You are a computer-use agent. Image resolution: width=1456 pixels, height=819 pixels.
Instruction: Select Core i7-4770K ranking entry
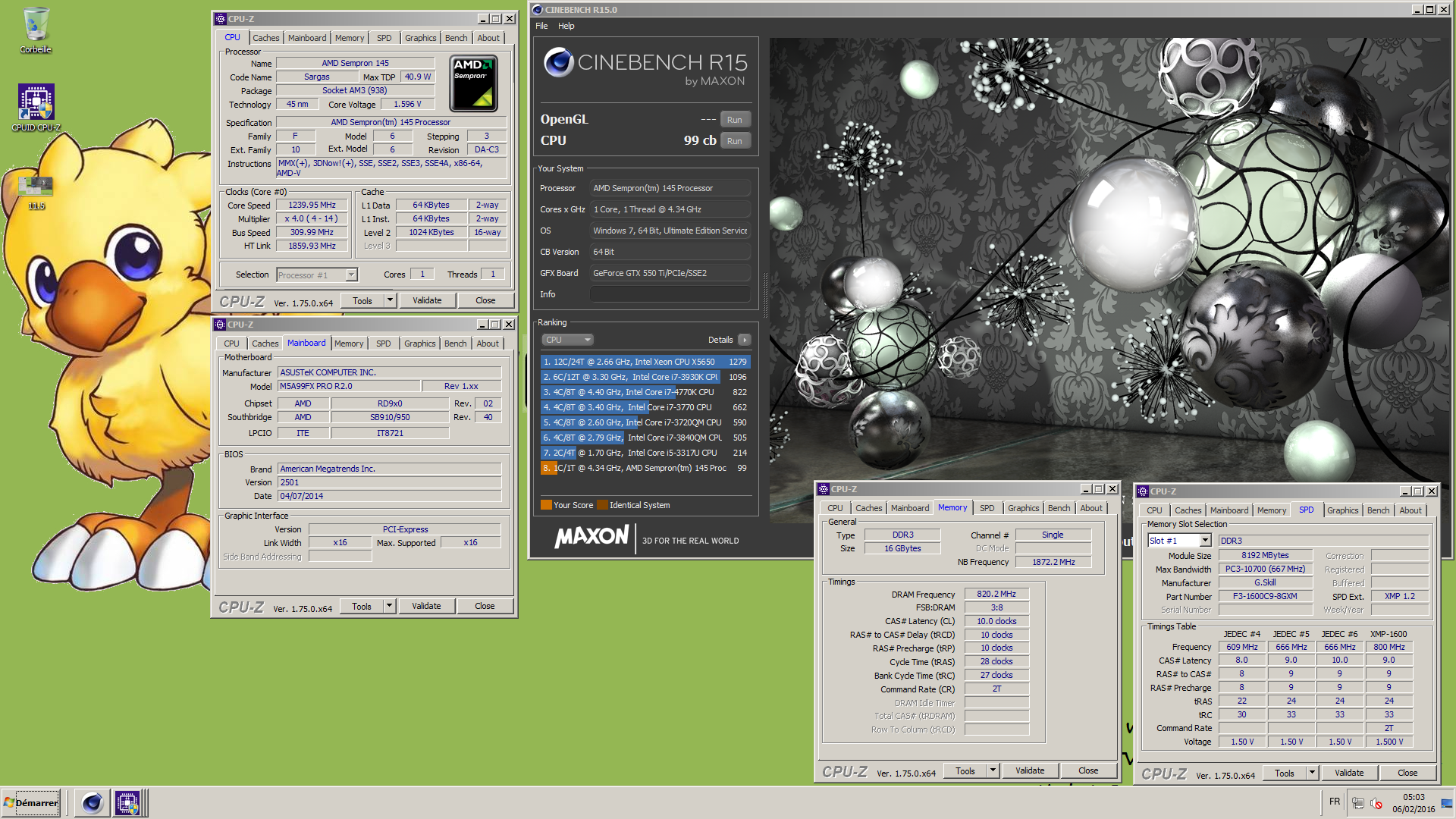coord(645,392)
